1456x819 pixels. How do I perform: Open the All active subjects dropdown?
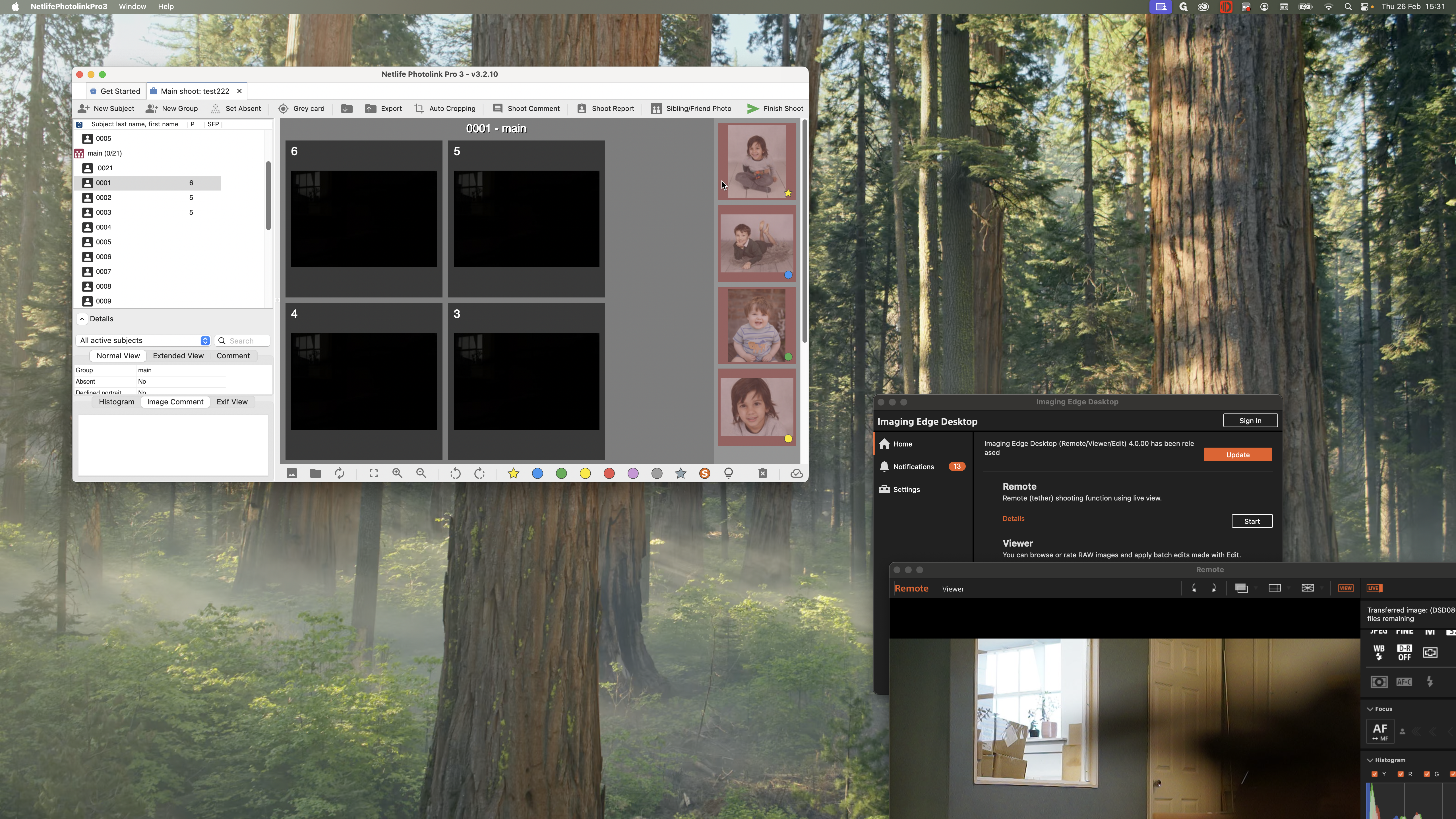coord(143,341)
